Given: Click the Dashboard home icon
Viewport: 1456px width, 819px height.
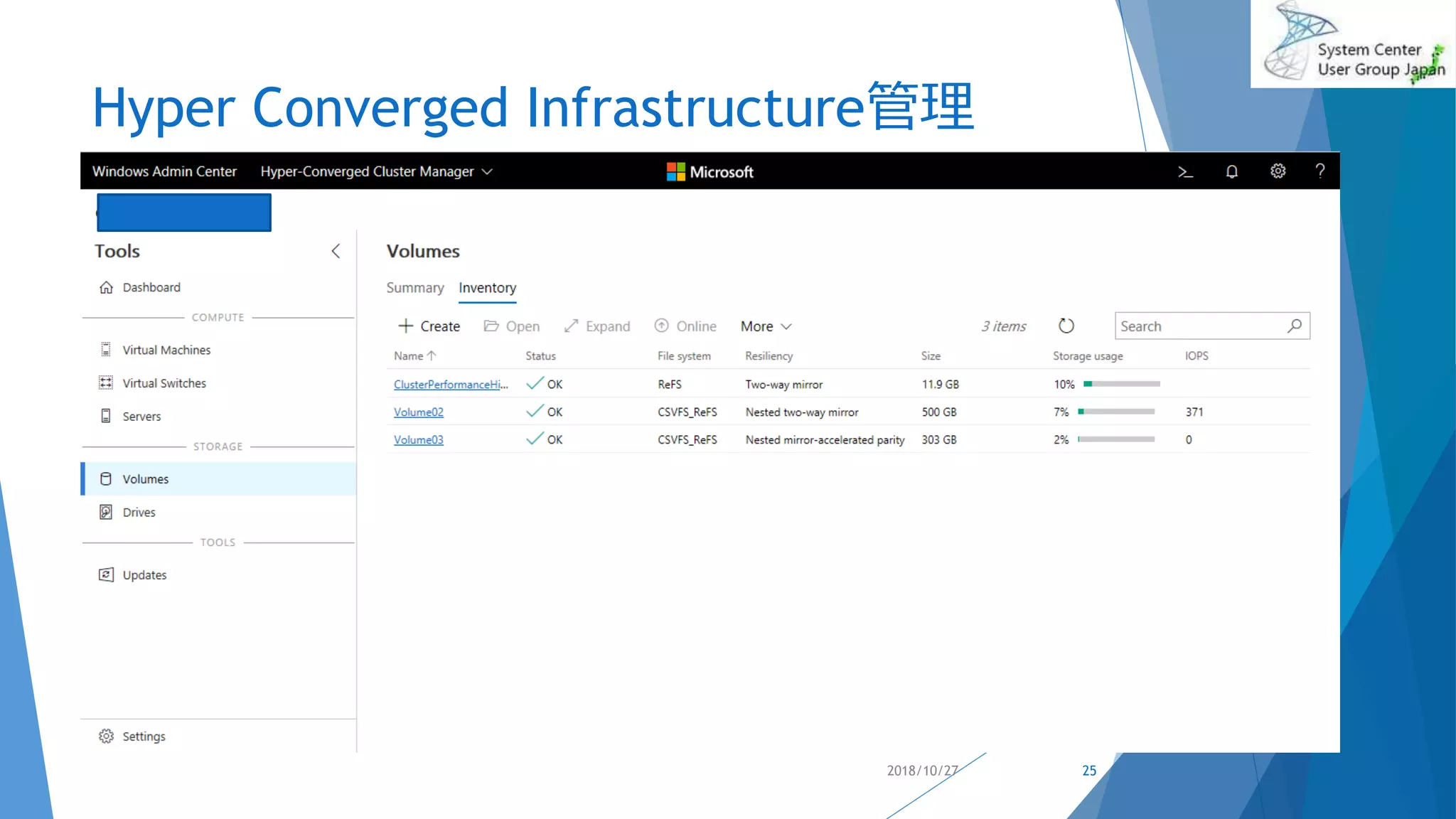Looking at the screenshot, I should coord(106,287).
